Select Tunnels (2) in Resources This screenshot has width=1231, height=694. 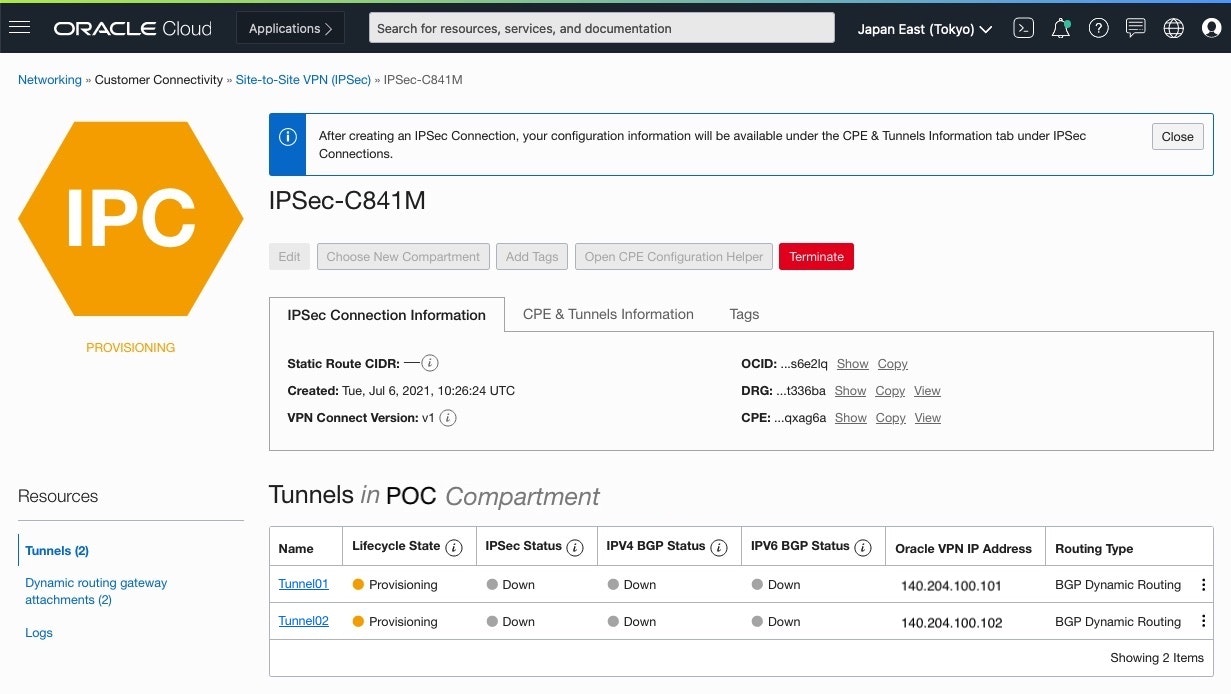pyautogui.click(x=57, y=550)
